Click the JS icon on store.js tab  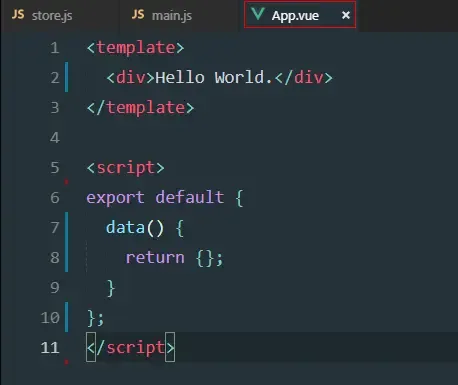point(18,14)
